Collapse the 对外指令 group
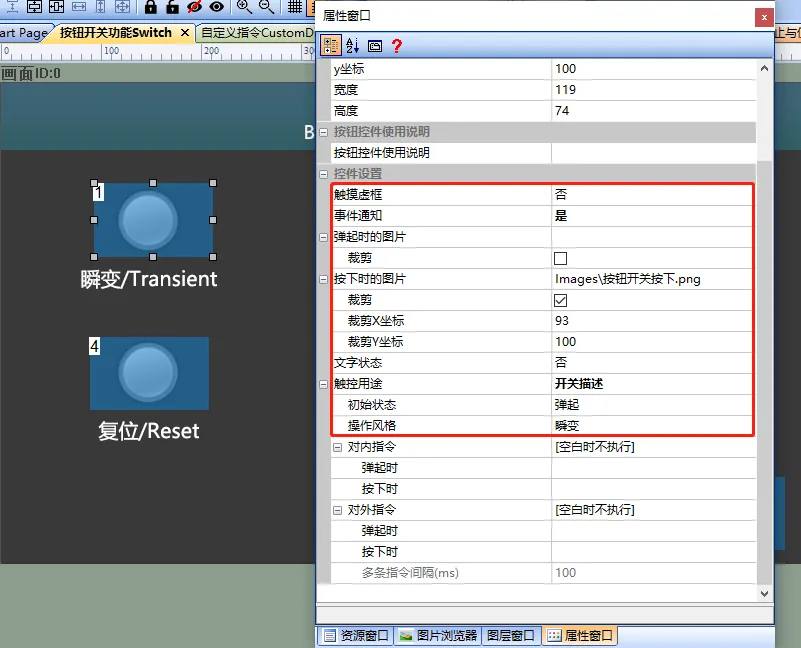Image resolution: width=801 pixels, height=648 pixels. (337, 510)
